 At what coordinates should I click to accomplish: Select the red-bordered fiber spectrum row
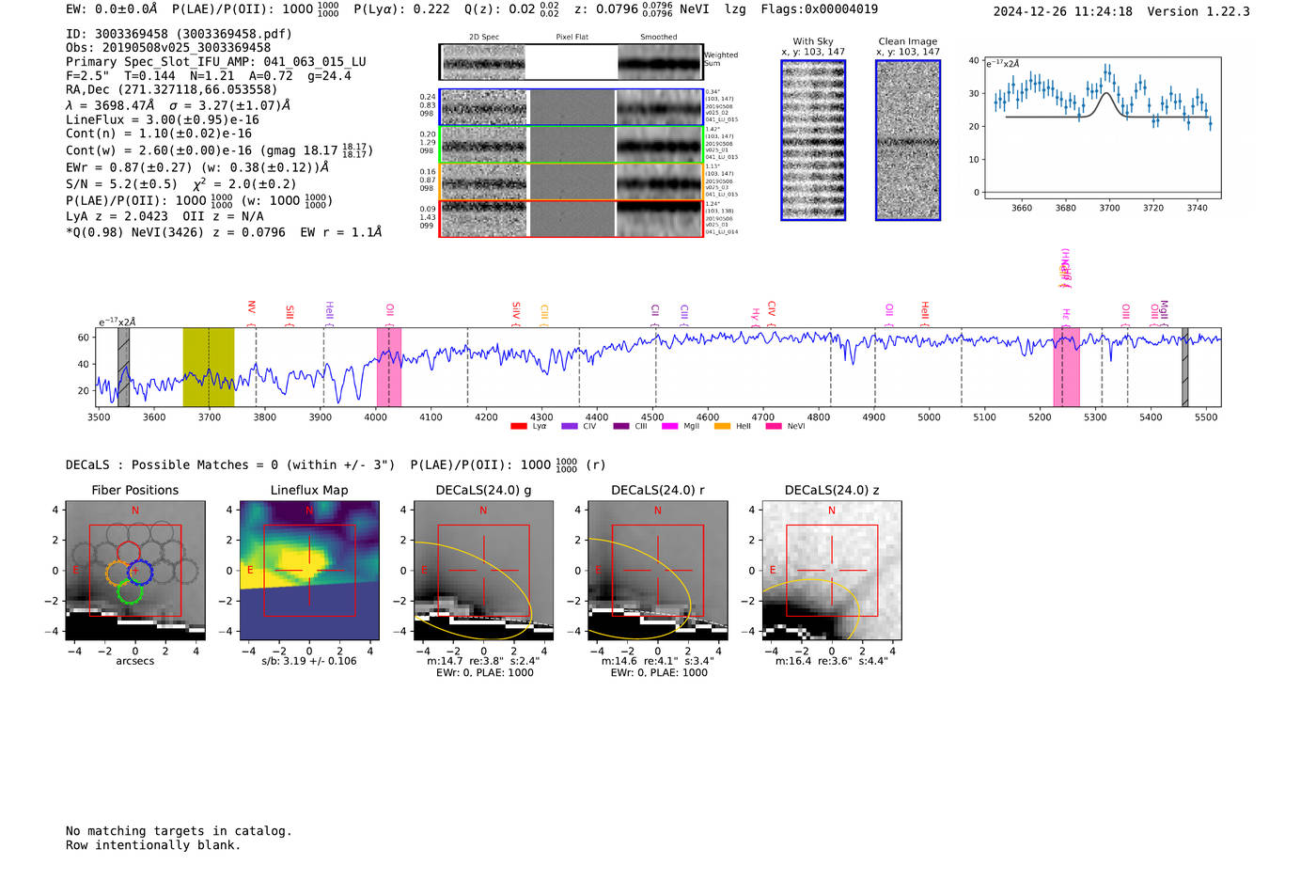572,218
